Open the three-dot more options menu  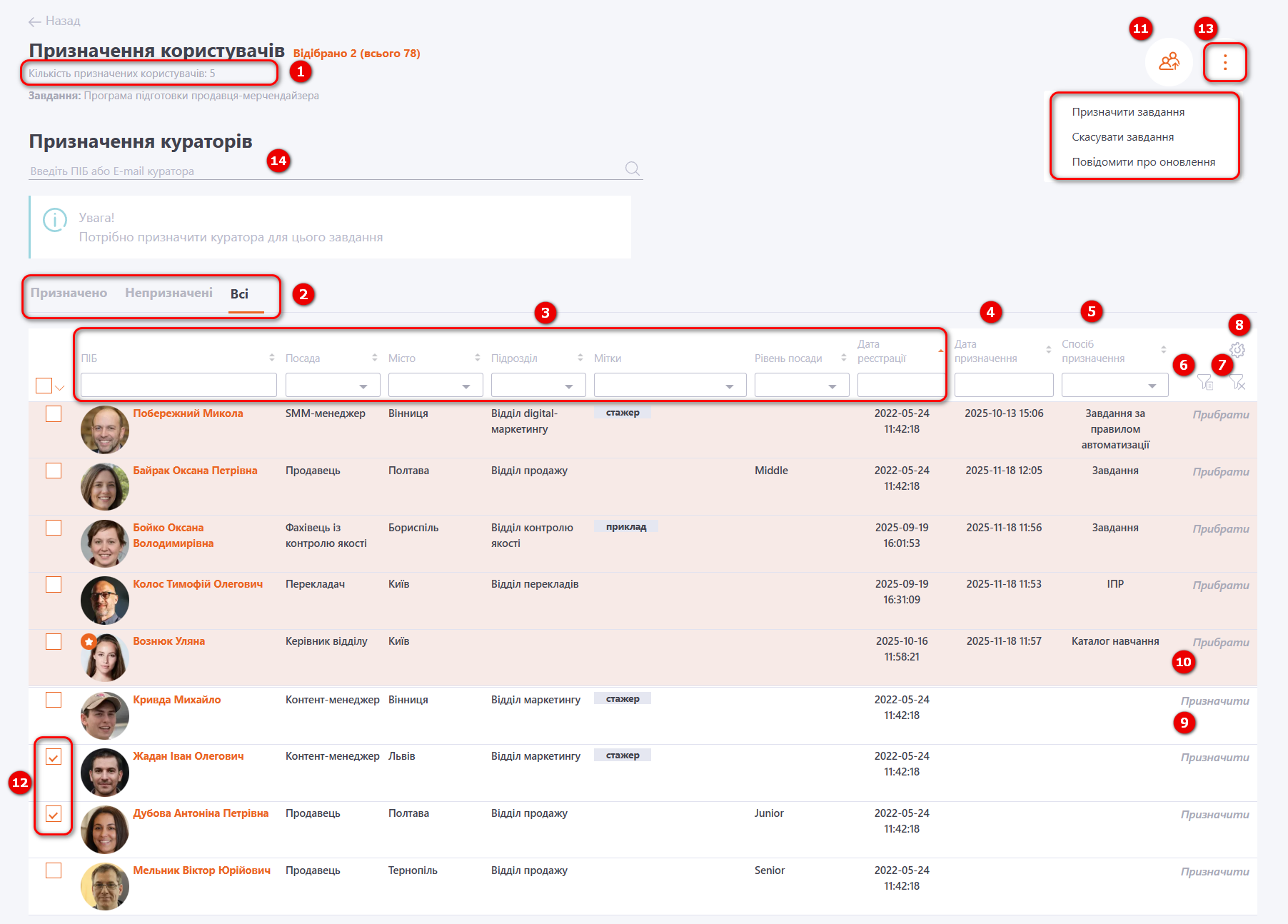1224,63
